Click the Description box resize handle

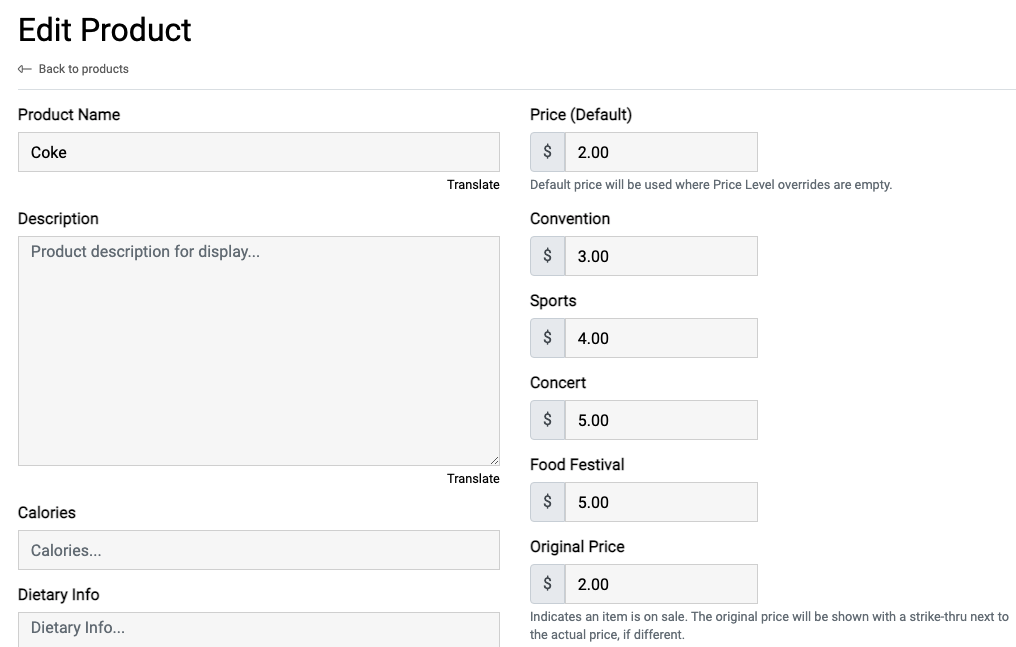495,460
